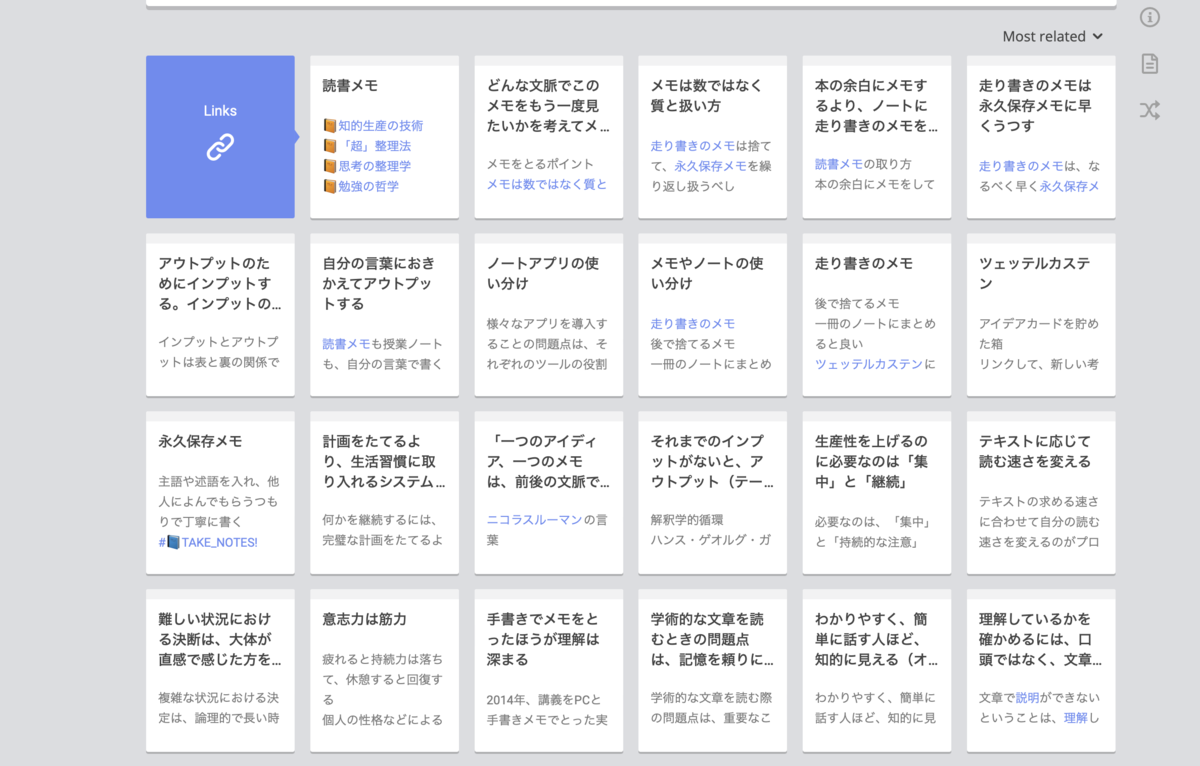1200x766 pixels.
Task: Click the page info icon in right sidebar
Action: click(1150, 17)
